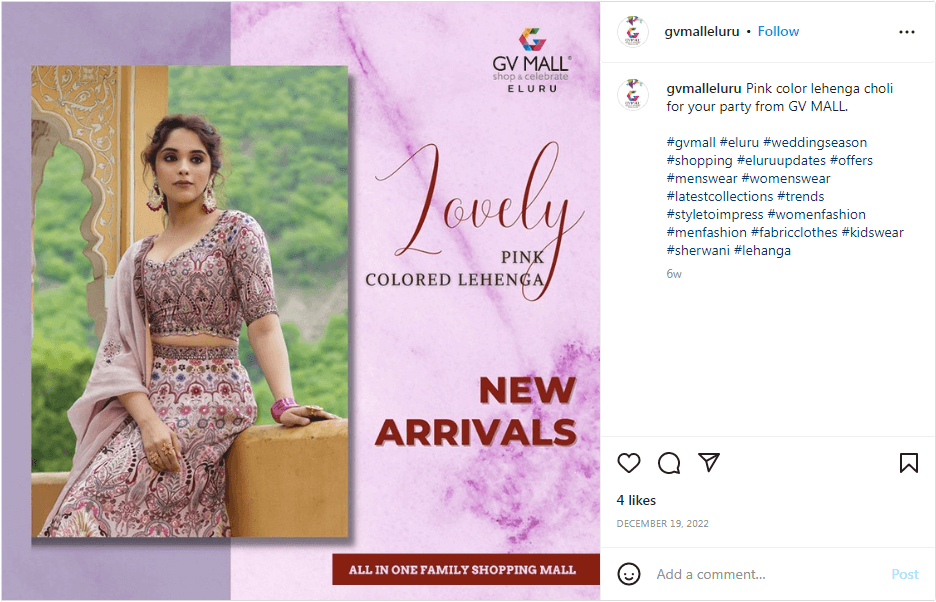Screen dimensions: 936x602
Task: Click gvmalleluru profile avatar in header
Action: [x=633, y=32]
